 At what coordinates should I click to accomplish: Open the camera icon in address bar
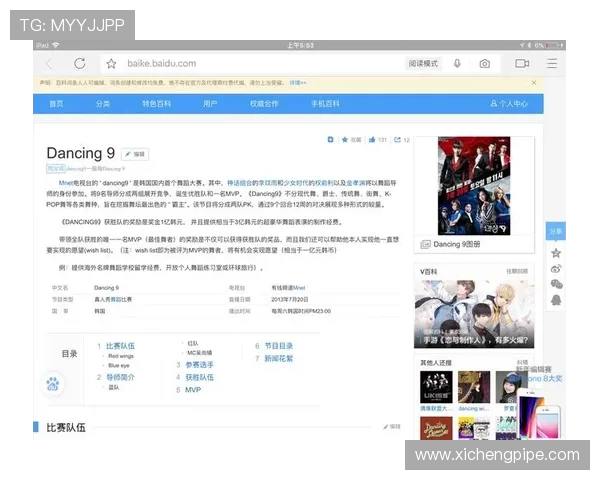484,64
